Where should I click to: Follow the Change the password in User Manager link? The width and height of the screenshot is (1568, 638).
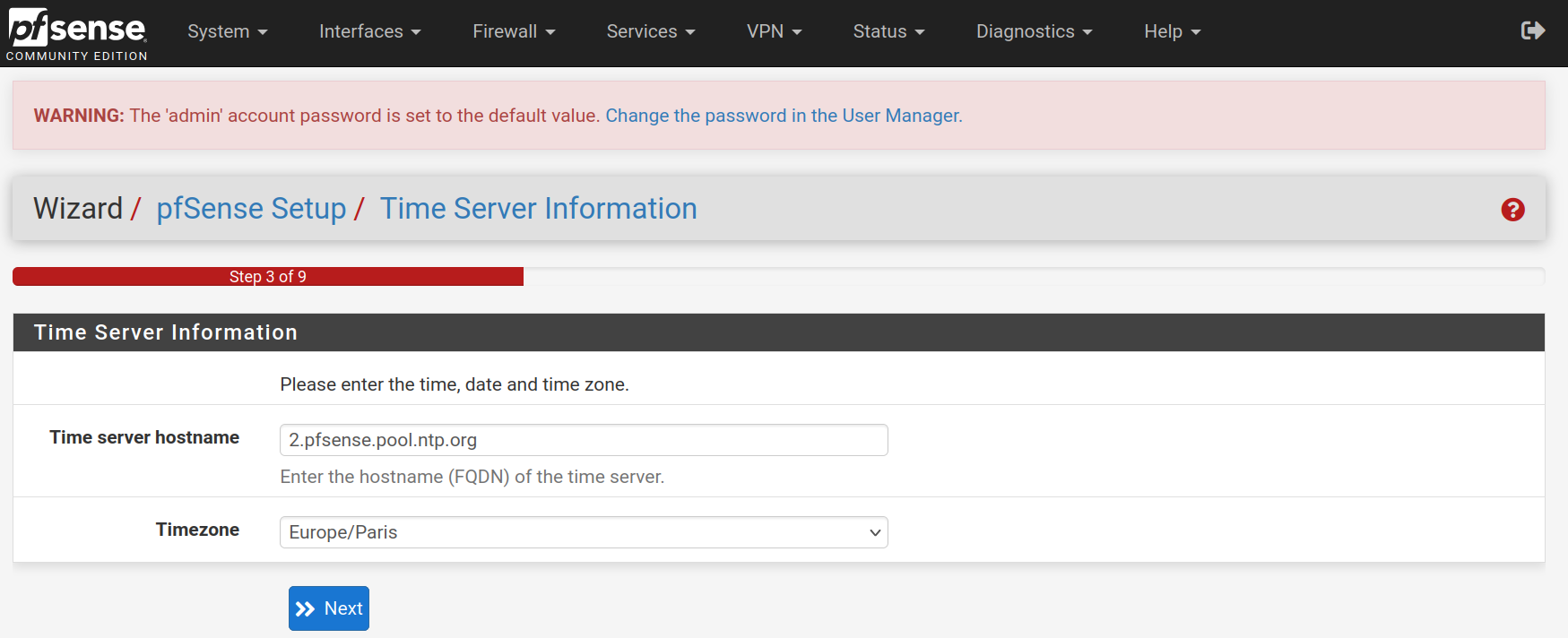784,116
